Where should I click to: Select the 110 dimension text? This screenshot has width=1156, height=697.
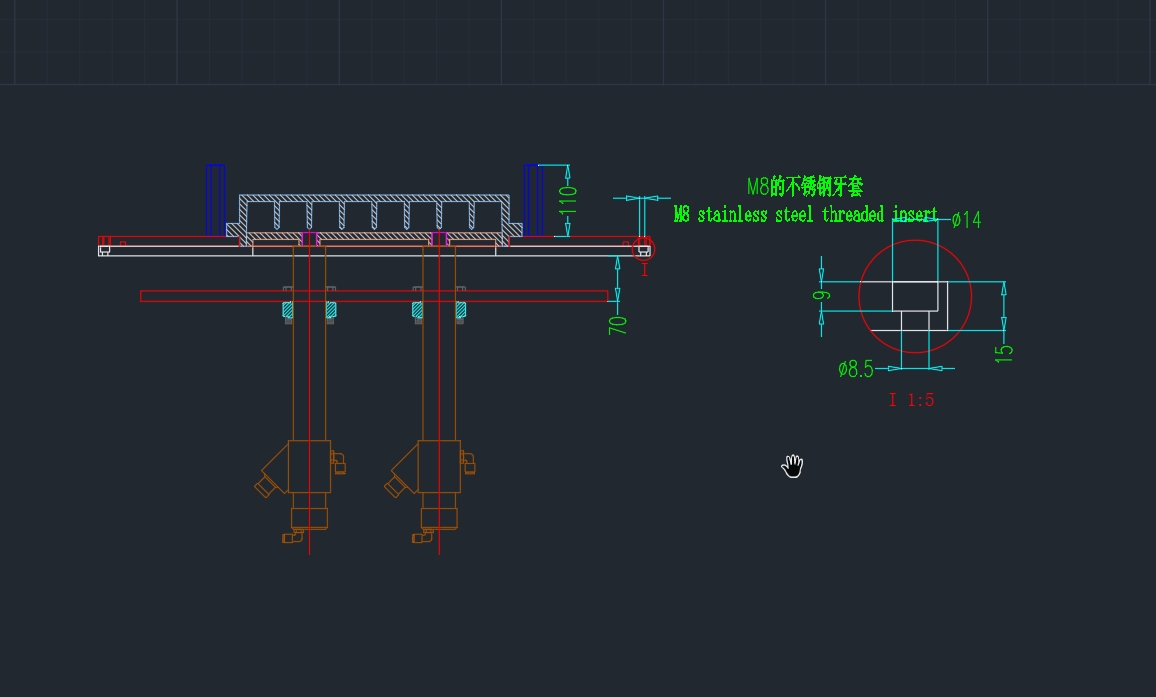568,200
